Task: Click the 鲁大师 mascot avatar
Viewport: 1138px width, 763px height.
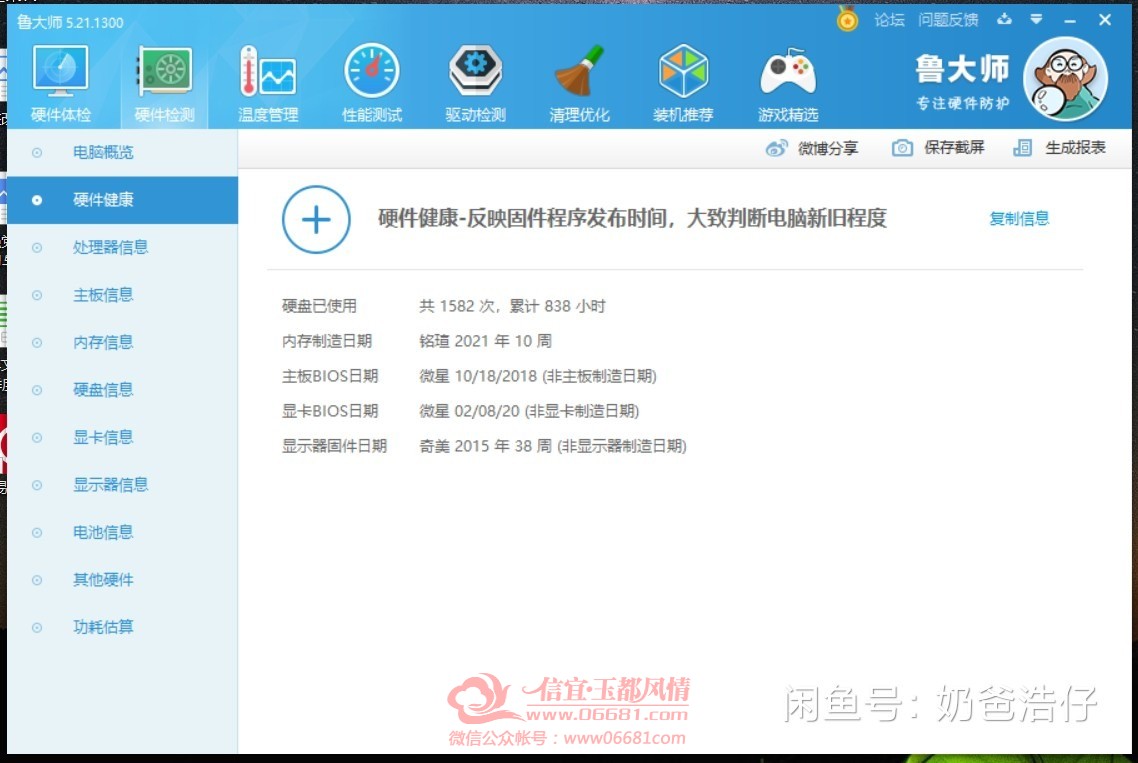Action: (x=1065, y=79)
